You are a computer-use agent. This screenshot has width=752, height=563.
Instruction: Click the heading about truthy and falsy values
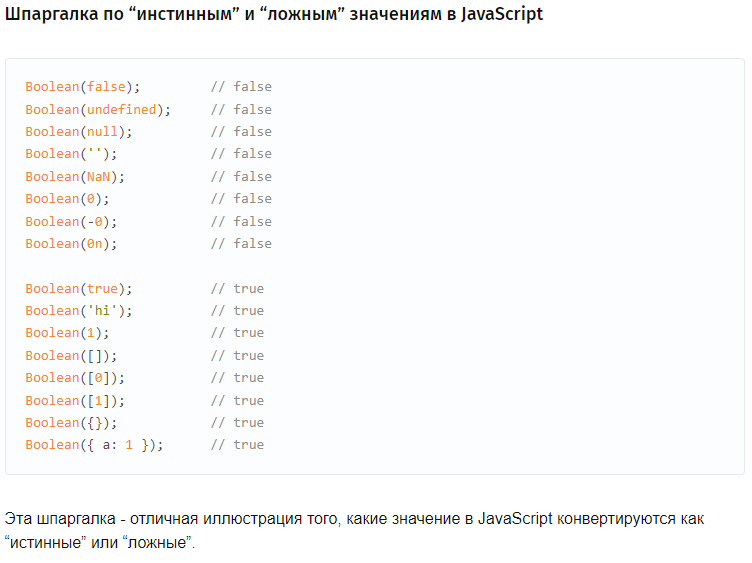point(274,14)
